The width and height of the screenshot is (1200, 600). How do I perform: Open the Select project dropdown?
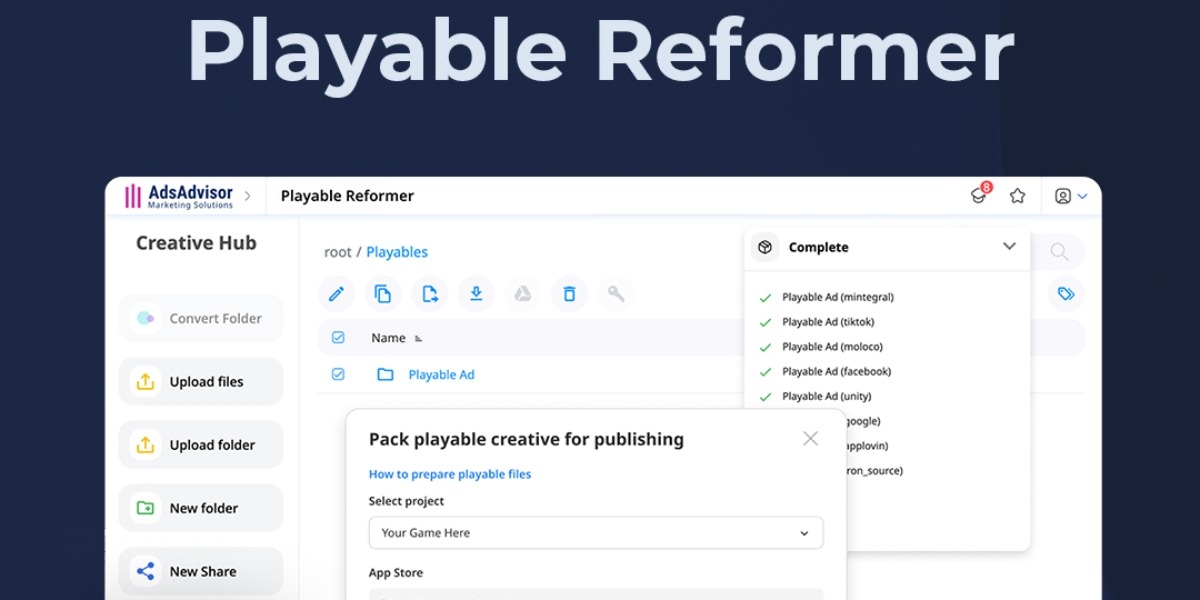[x=596, y=533]
